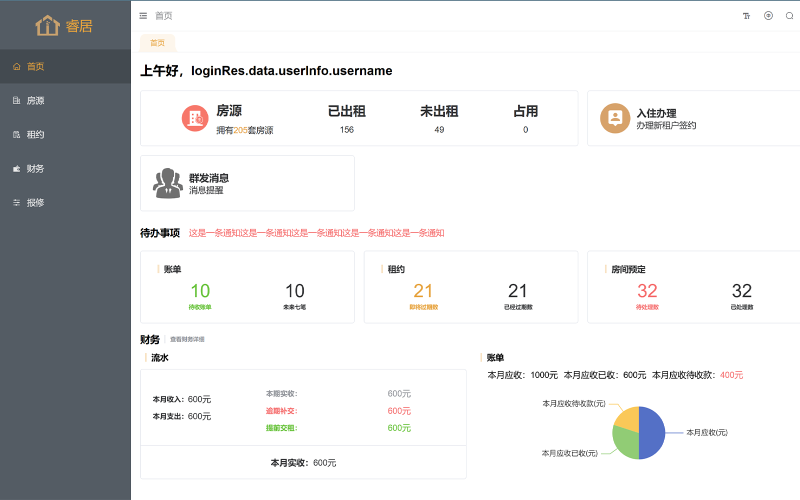The width and height of the screenshot is (800, 500).
Task: Click the 入住办理 person icon
Action: (x=614, y=119)
